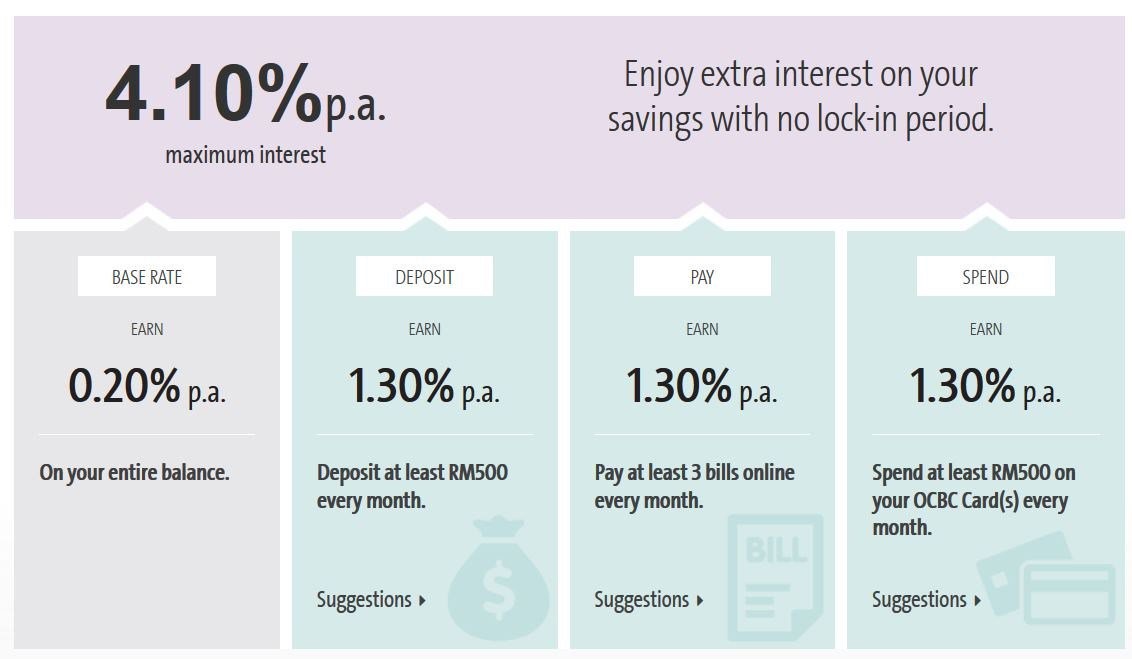
Task: Click 'Deposit at least RM500 every month' text
Action: point(412,485)
